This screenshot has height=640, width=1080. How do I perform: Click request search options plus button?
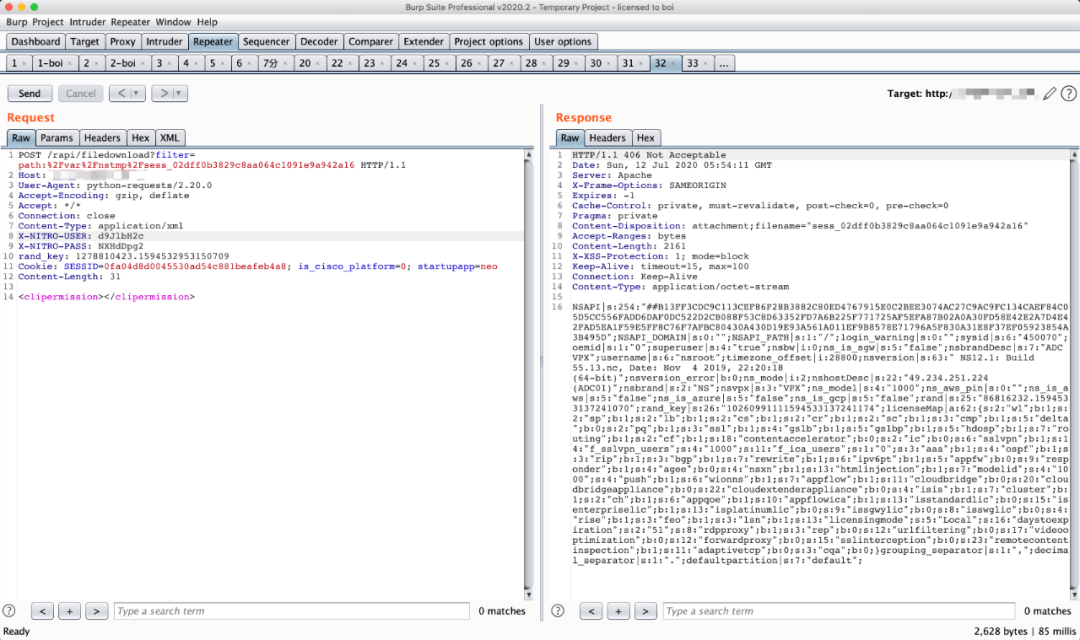(x=70, y=611)
